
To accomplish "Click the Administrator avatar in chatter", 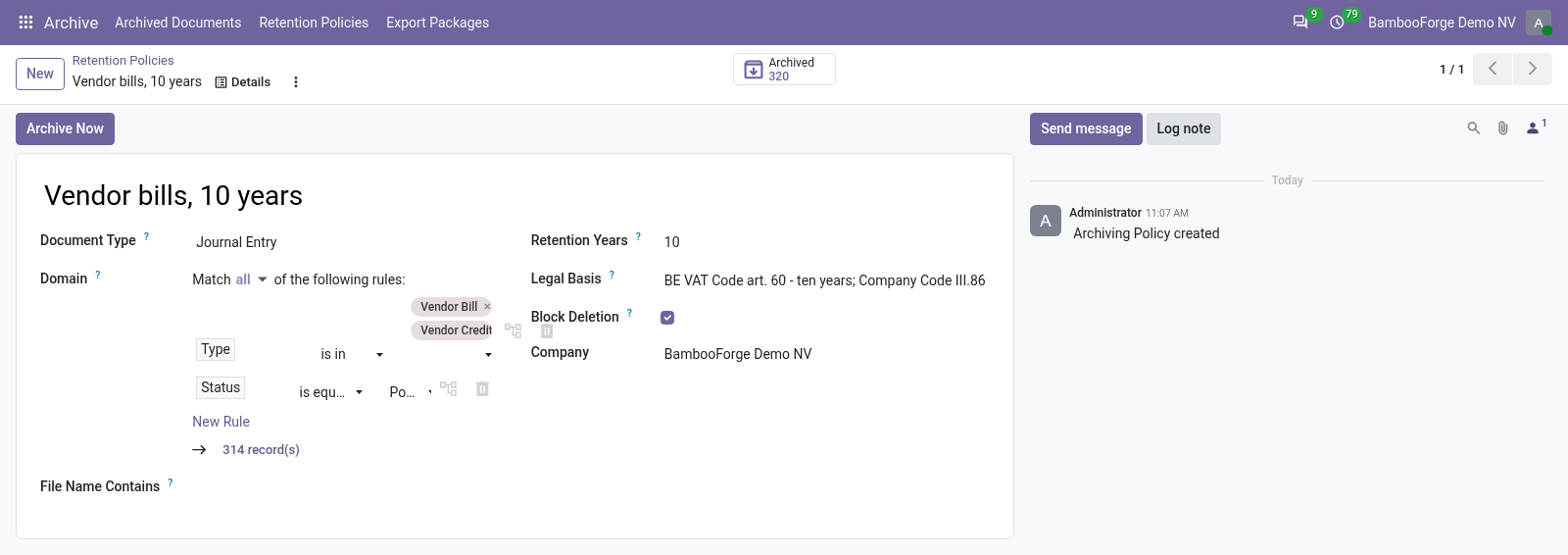I will click(x=1046, y=221).
